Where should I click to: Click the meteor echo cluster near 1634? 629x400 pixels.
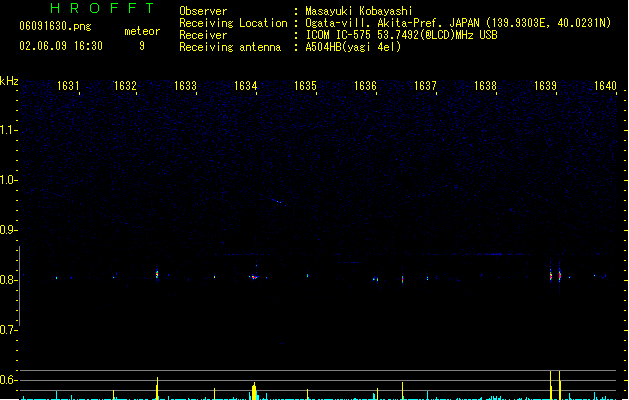click(254, 277)
